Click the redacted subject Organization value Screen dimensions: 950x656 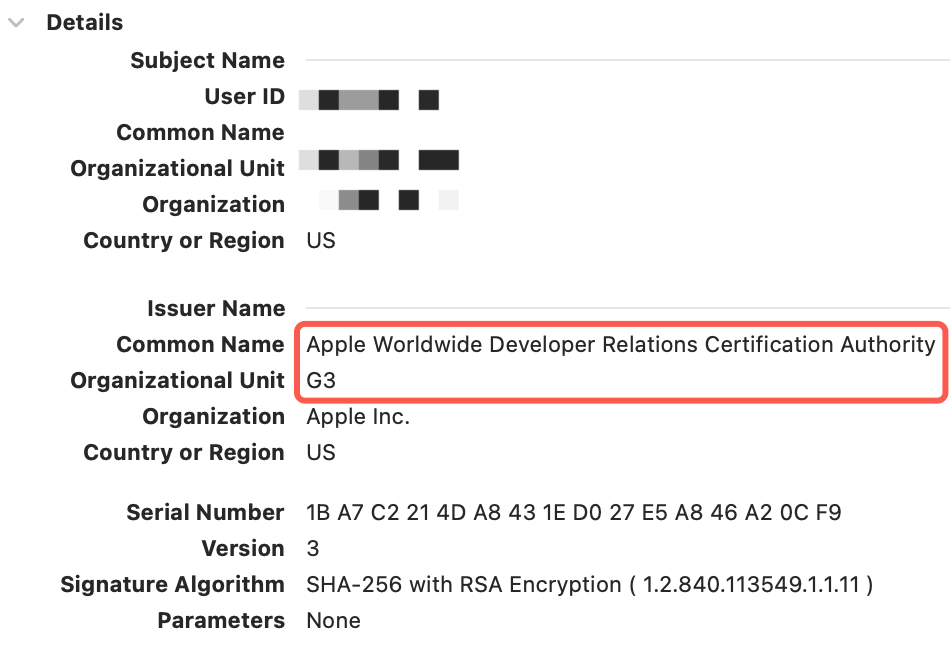(x=387, y=200)
